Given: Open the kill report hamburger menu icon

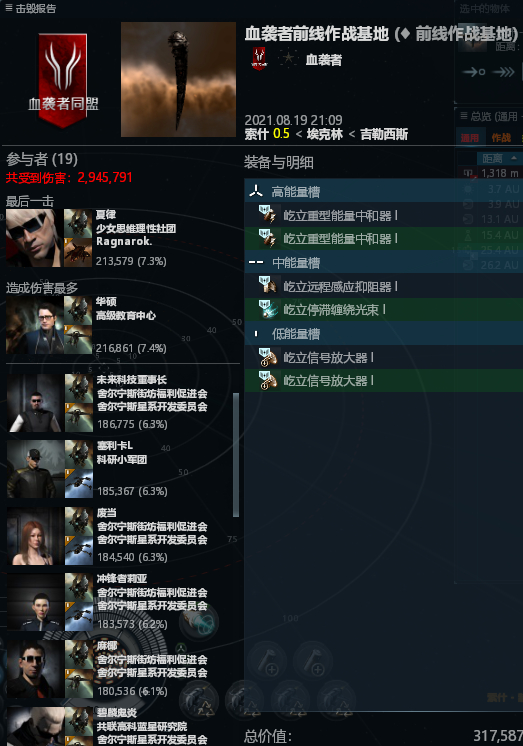Looking at the screenshot, I should [x=9, y=8].
